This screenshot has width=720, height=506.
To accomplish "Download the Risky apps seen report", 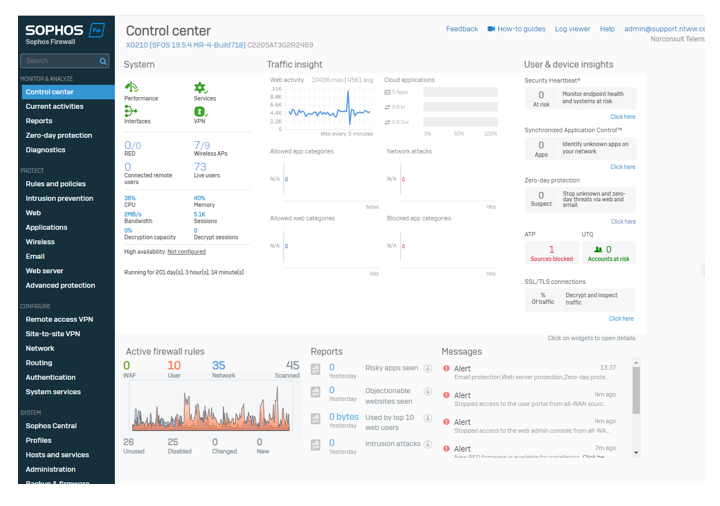I will pyautogui.click(x=428, y=368).
